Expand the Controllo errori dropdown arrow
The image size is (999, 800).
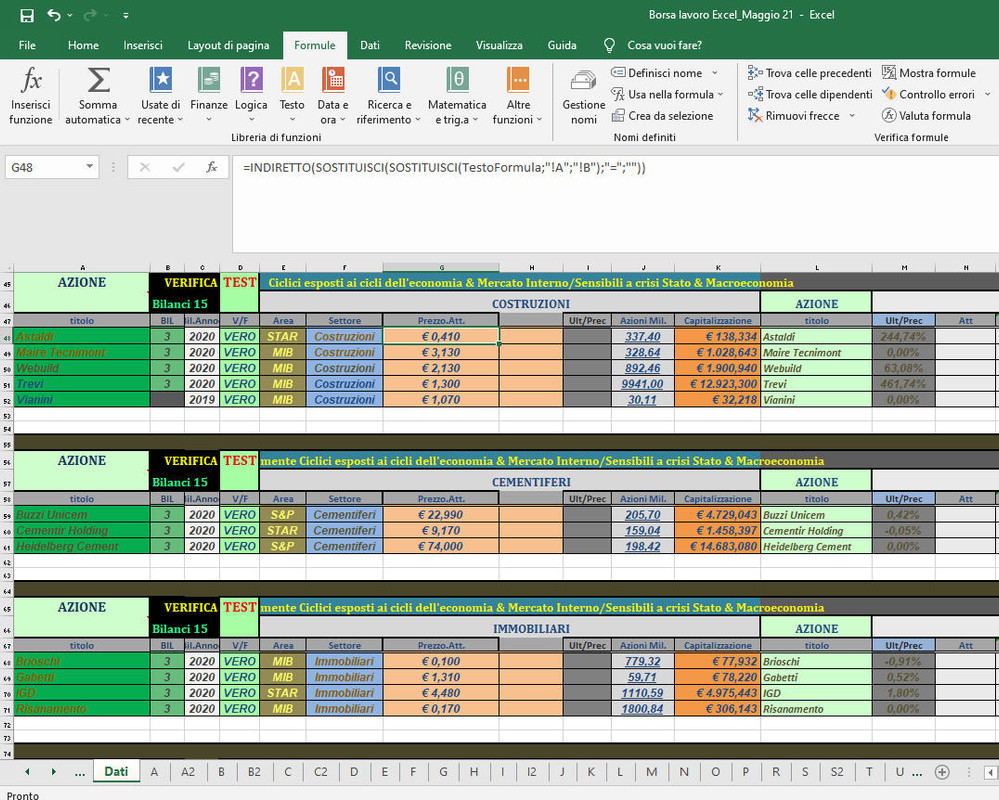988,94
